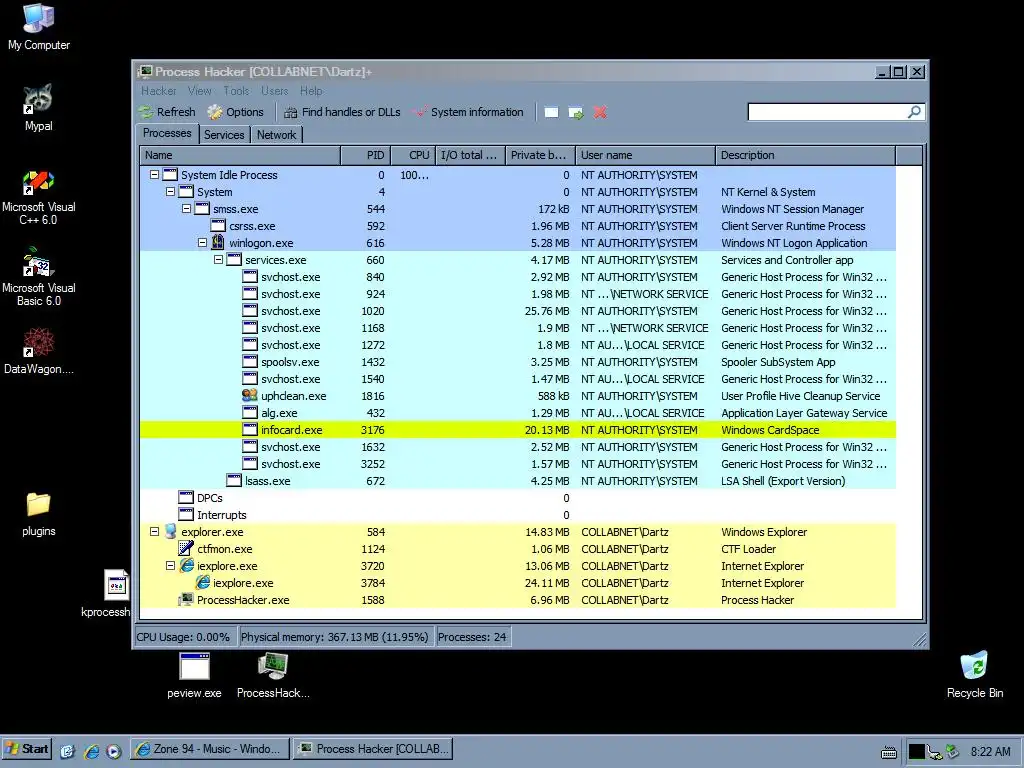
Task: Select svchost.exe with PID 1020
Action: (x=518, y=311)
